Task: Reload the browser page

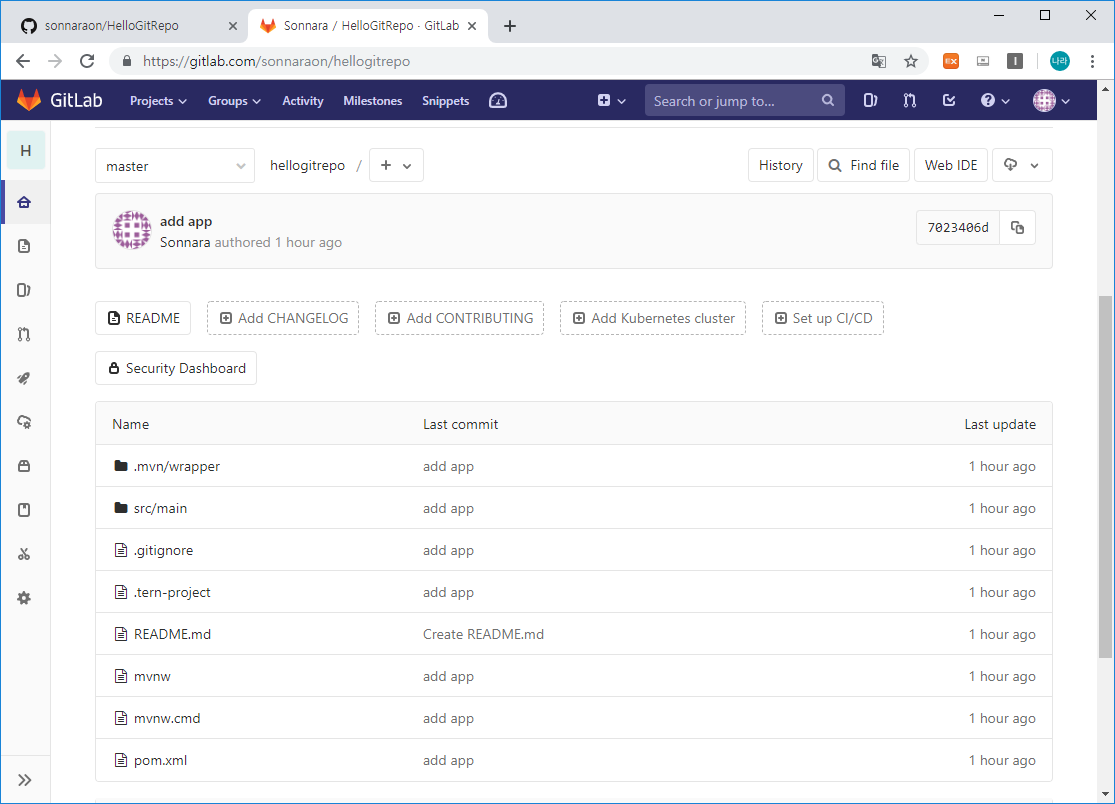Action: click(x=87, y=61)
